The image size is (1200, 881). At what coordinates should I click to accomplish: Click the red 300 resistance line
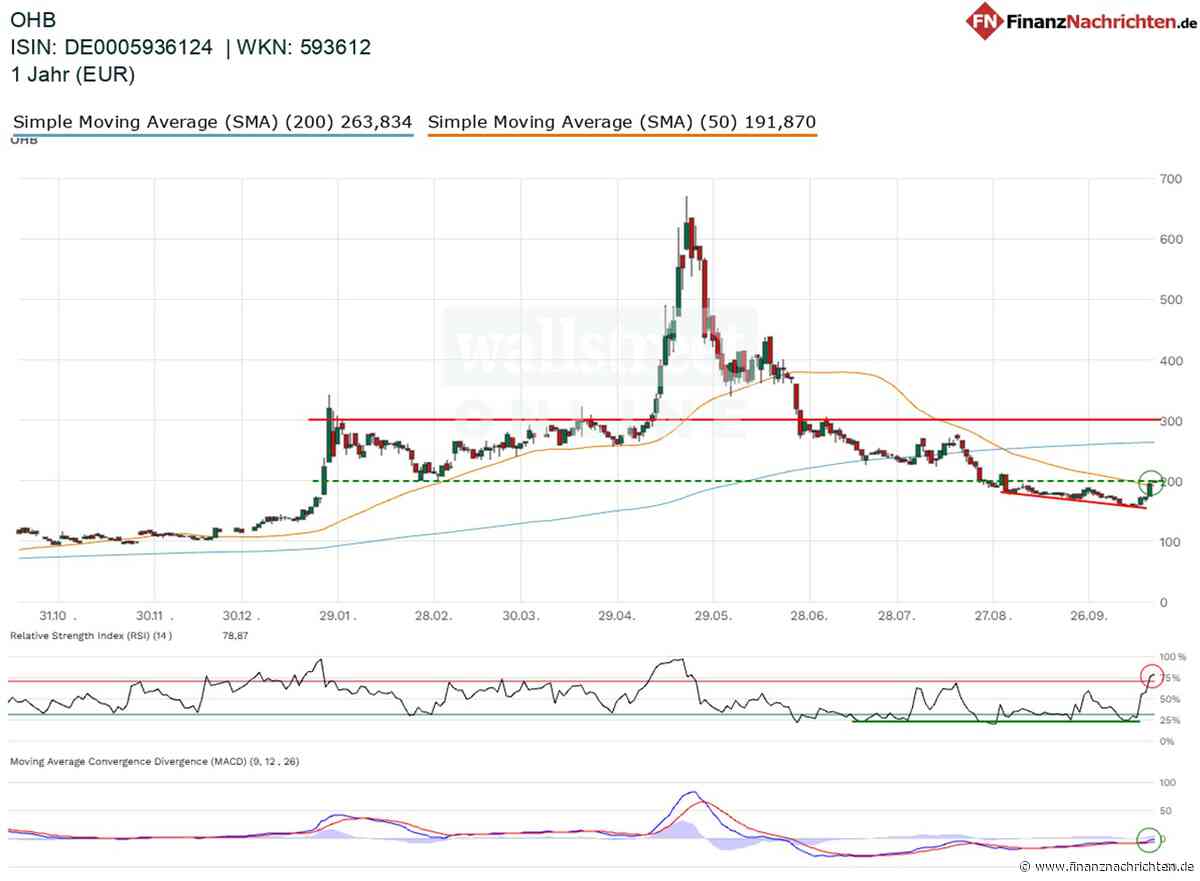tap(735, 420)
